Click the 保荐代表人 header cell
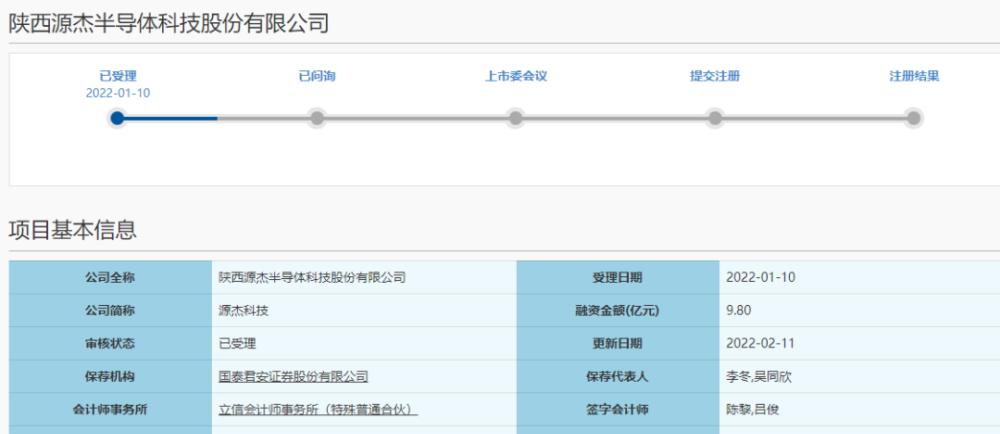 click(617, 377)
